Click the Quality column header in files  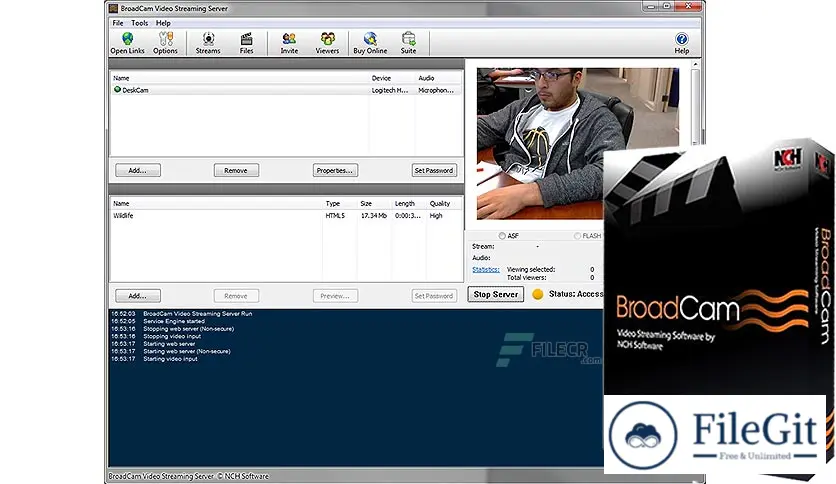(440, 204)
